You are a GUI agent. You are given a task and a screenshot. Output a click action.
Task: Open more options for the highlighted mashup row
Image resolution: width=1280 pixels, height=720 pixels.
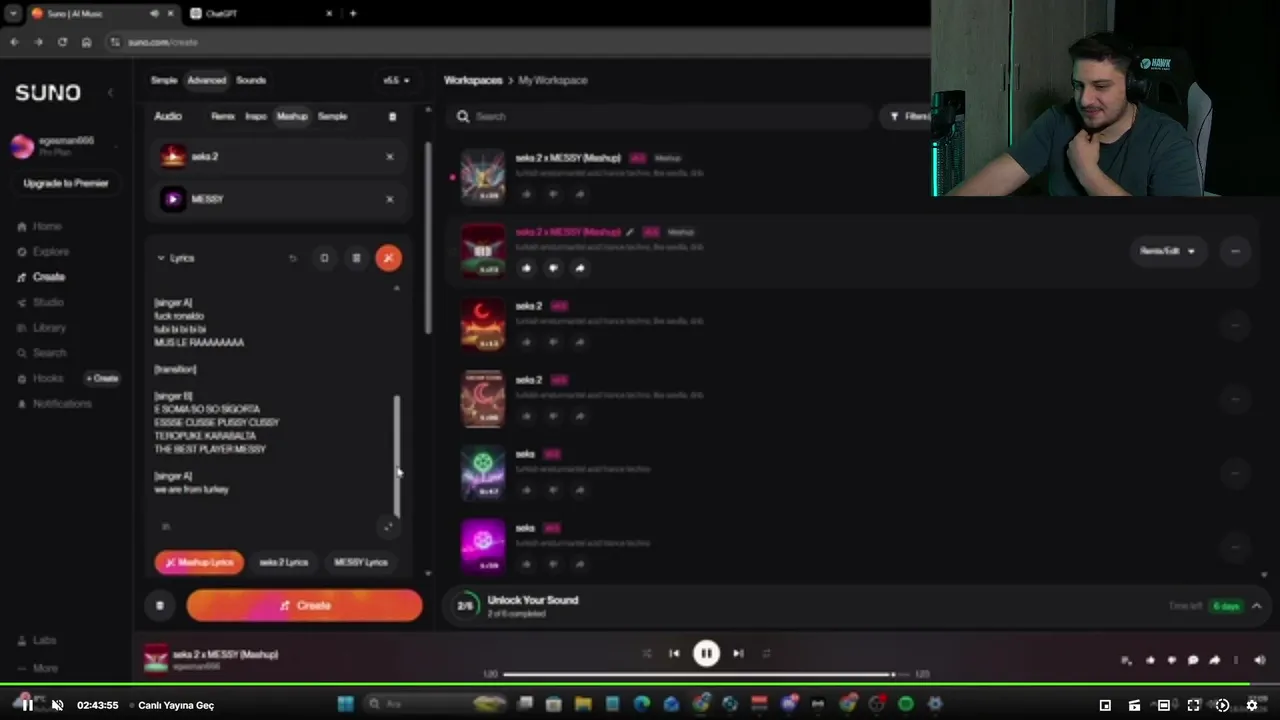coord(1235,251)
